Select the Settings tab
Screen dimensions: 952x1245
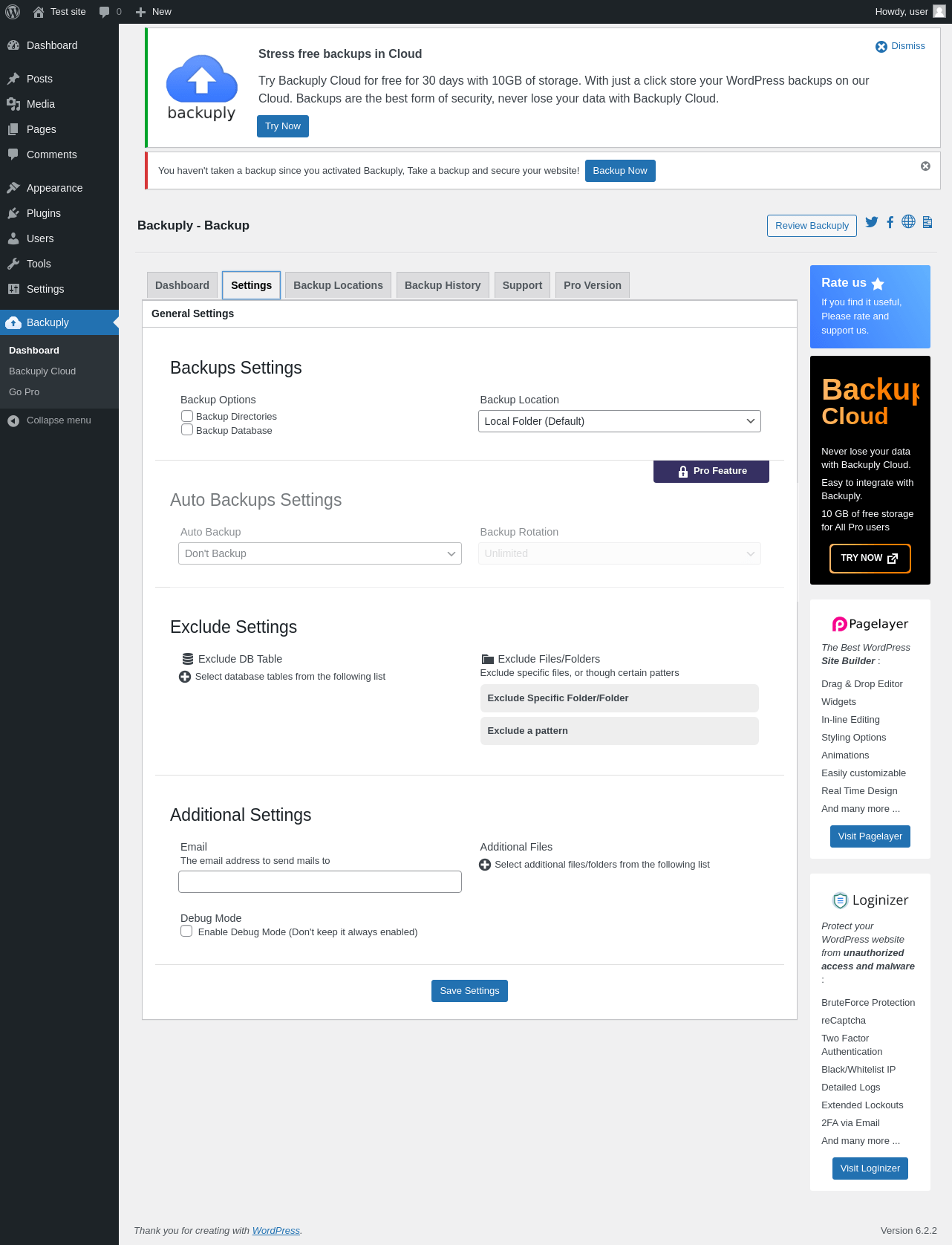click(x=251, y=285)
